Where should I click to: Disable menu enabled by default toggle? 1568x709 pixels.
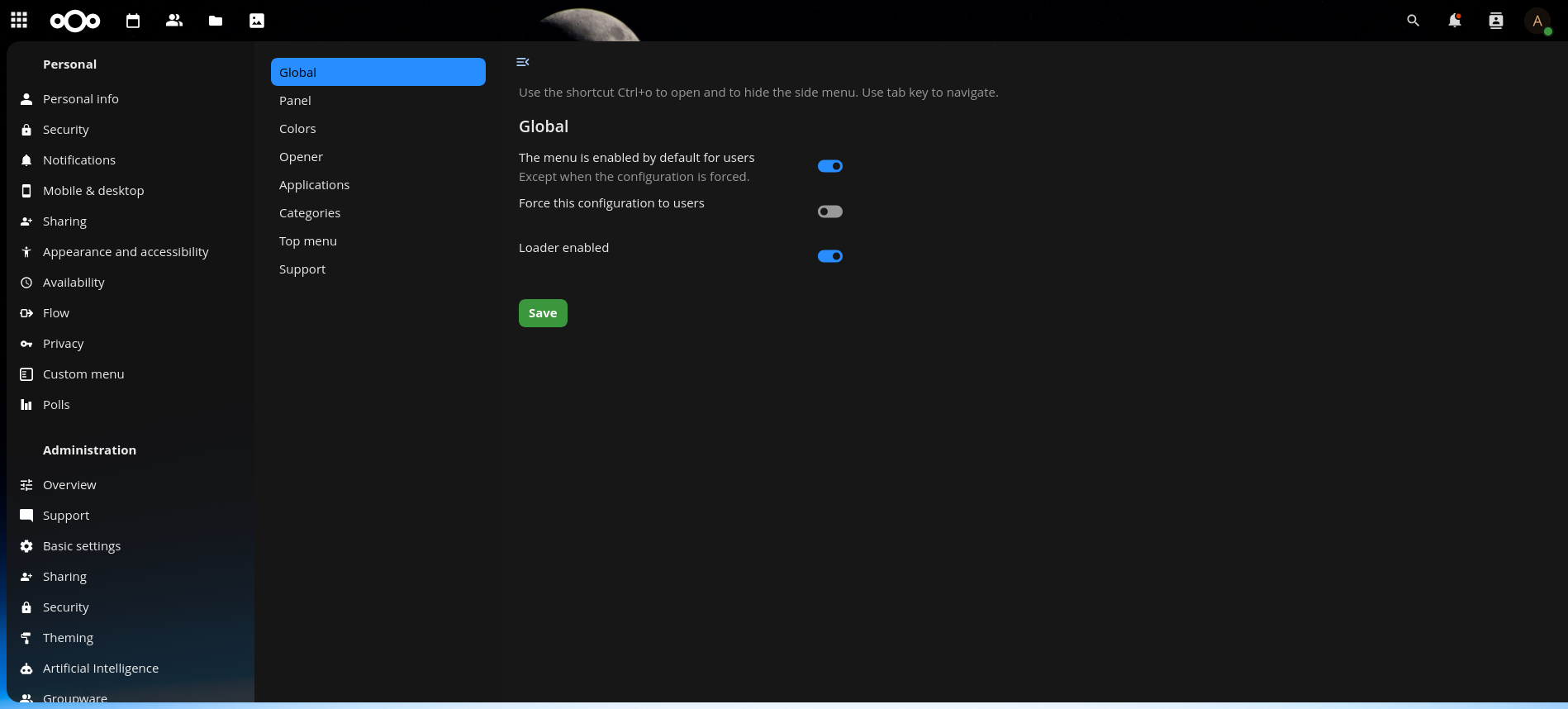(829, 166)
